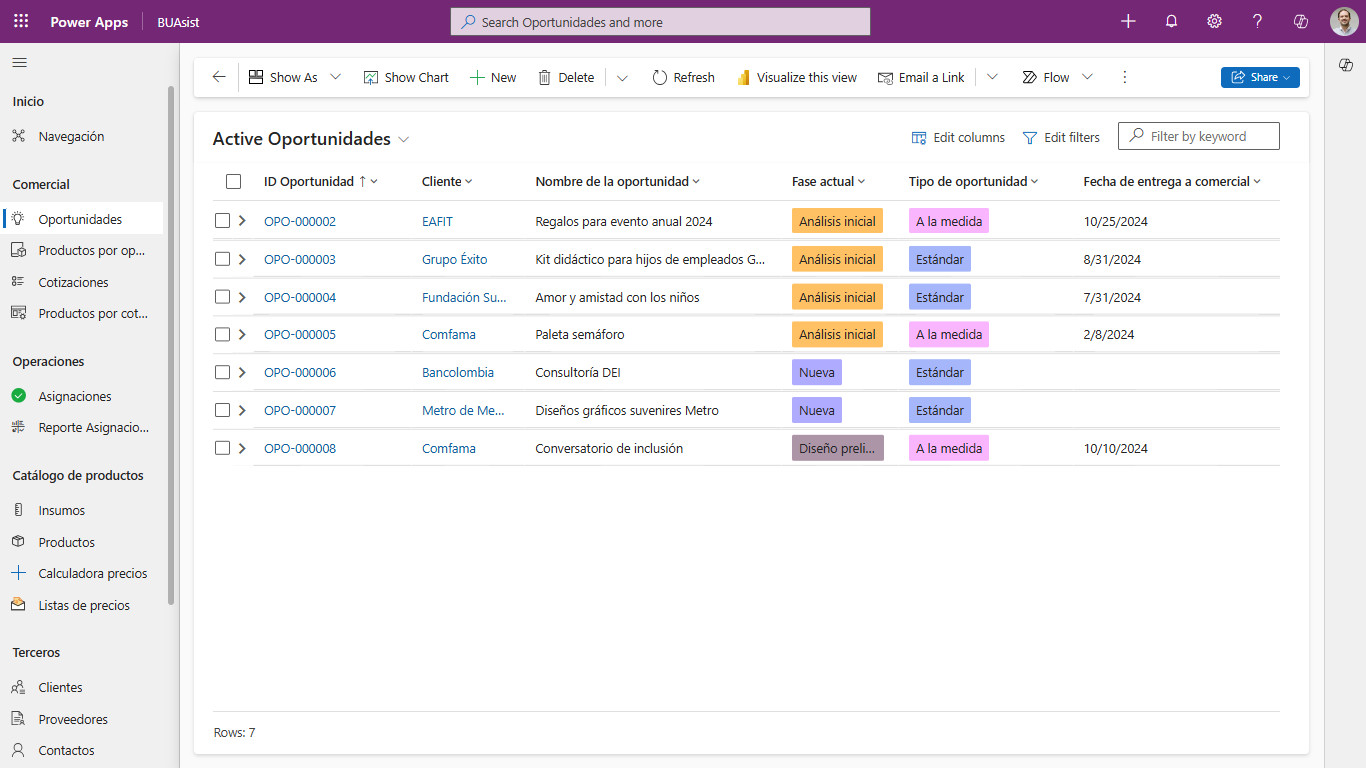Viewport: 1366px width, 768px height.
Task: Expand the OPO-000006 row chevron
Action: 242,372
